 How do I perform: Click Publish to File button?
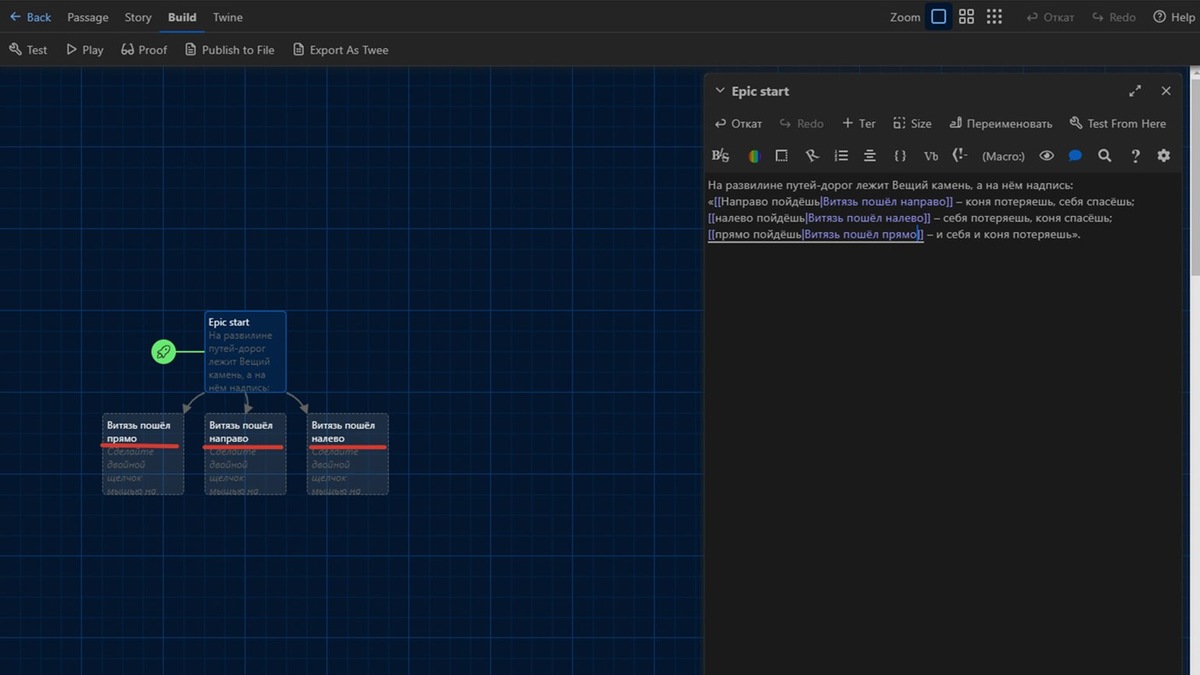pyautogui.click(x=229, y=50)
